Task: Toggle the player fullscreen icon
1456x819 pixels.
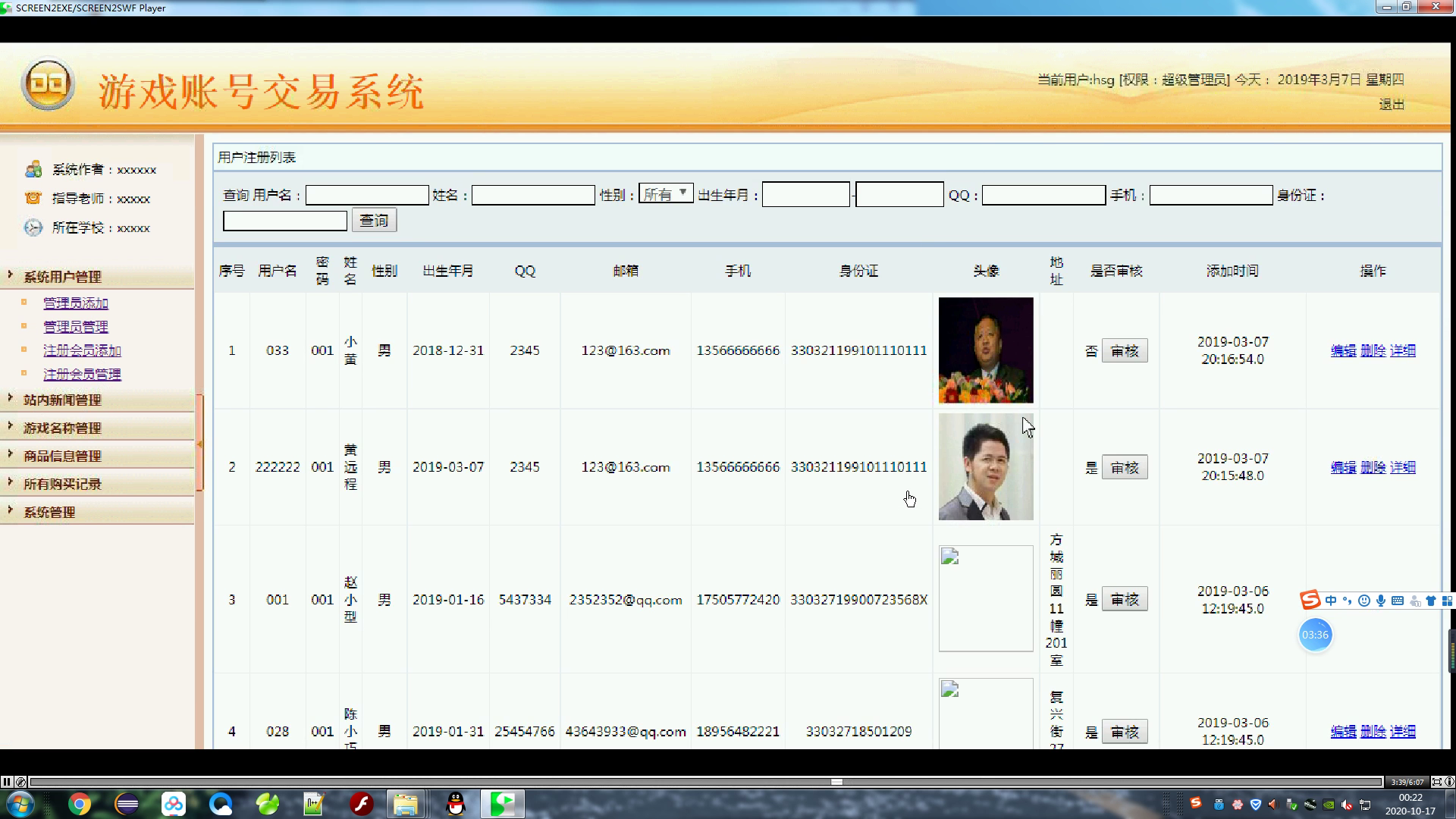Action: coord(1436,782)
